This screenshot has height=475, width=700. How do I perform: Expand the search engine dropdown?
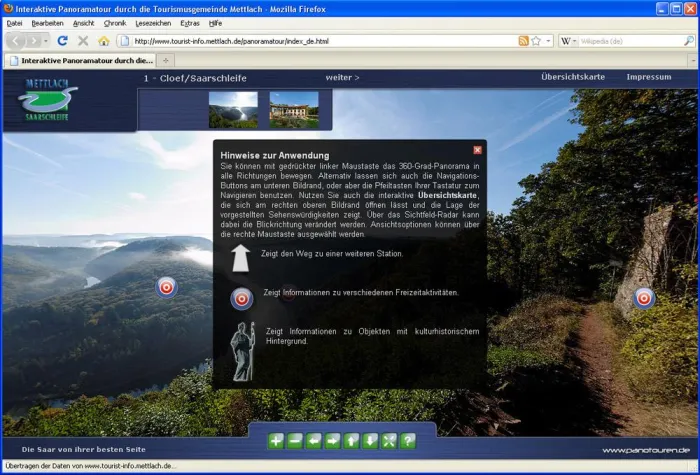pyautogui.click(x=572, y=41)
